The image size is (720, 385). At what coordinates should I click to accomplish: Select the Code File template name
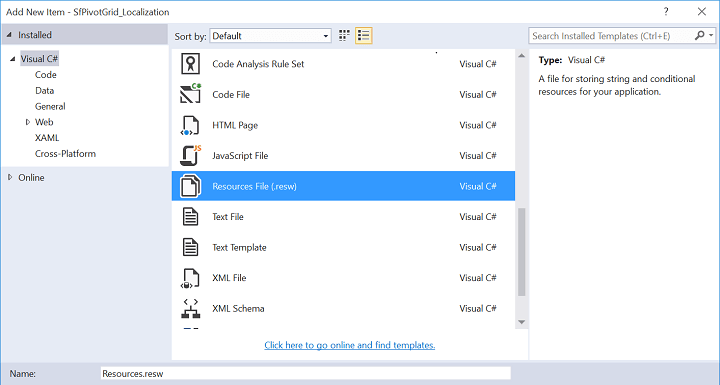pyautogui.click(x=231, y=95)
